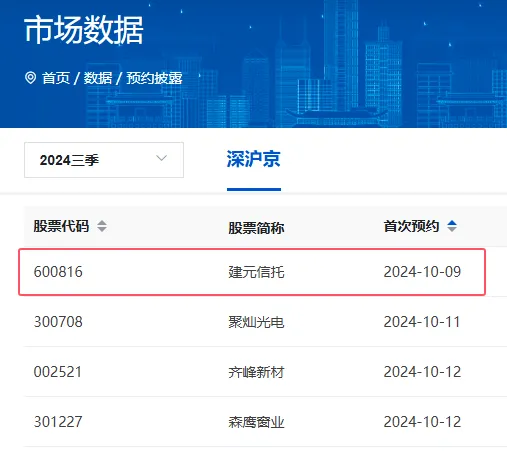
Task: Click the dropdown chevron next to 2024三季
Action: tap(162, 158)
